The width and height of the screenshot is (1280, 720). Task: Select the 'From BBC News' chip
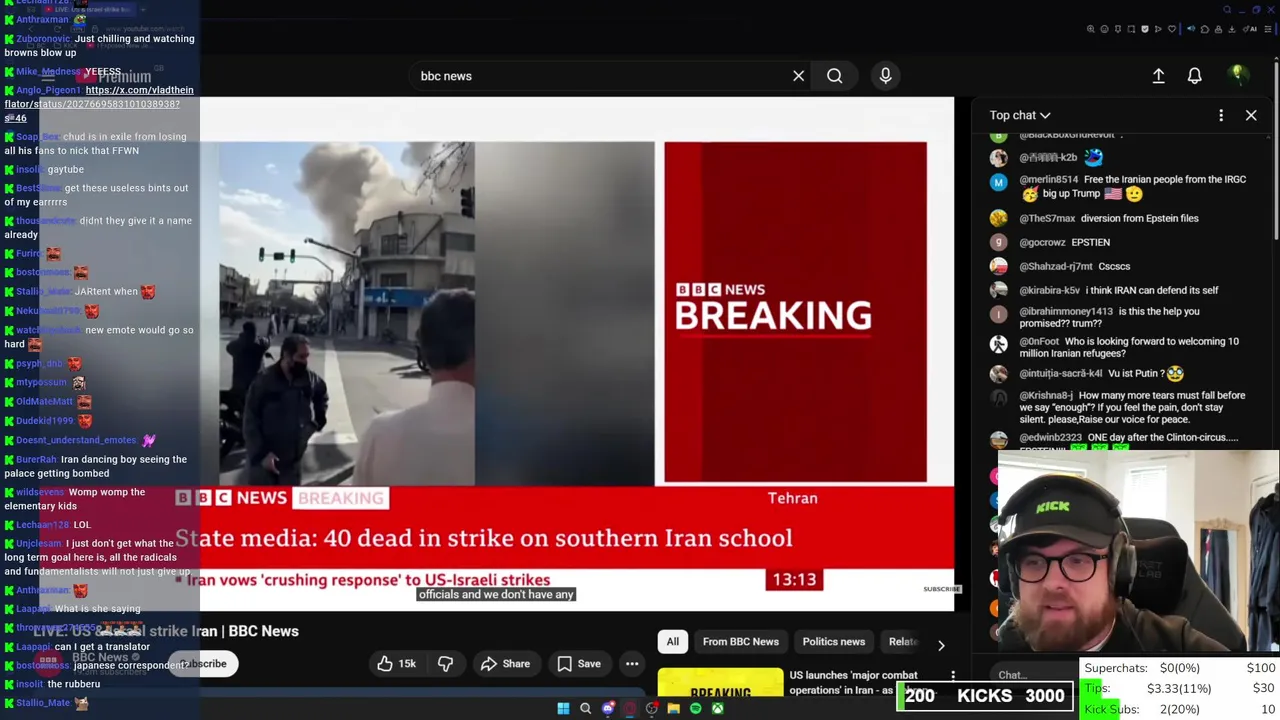point(741,642)
